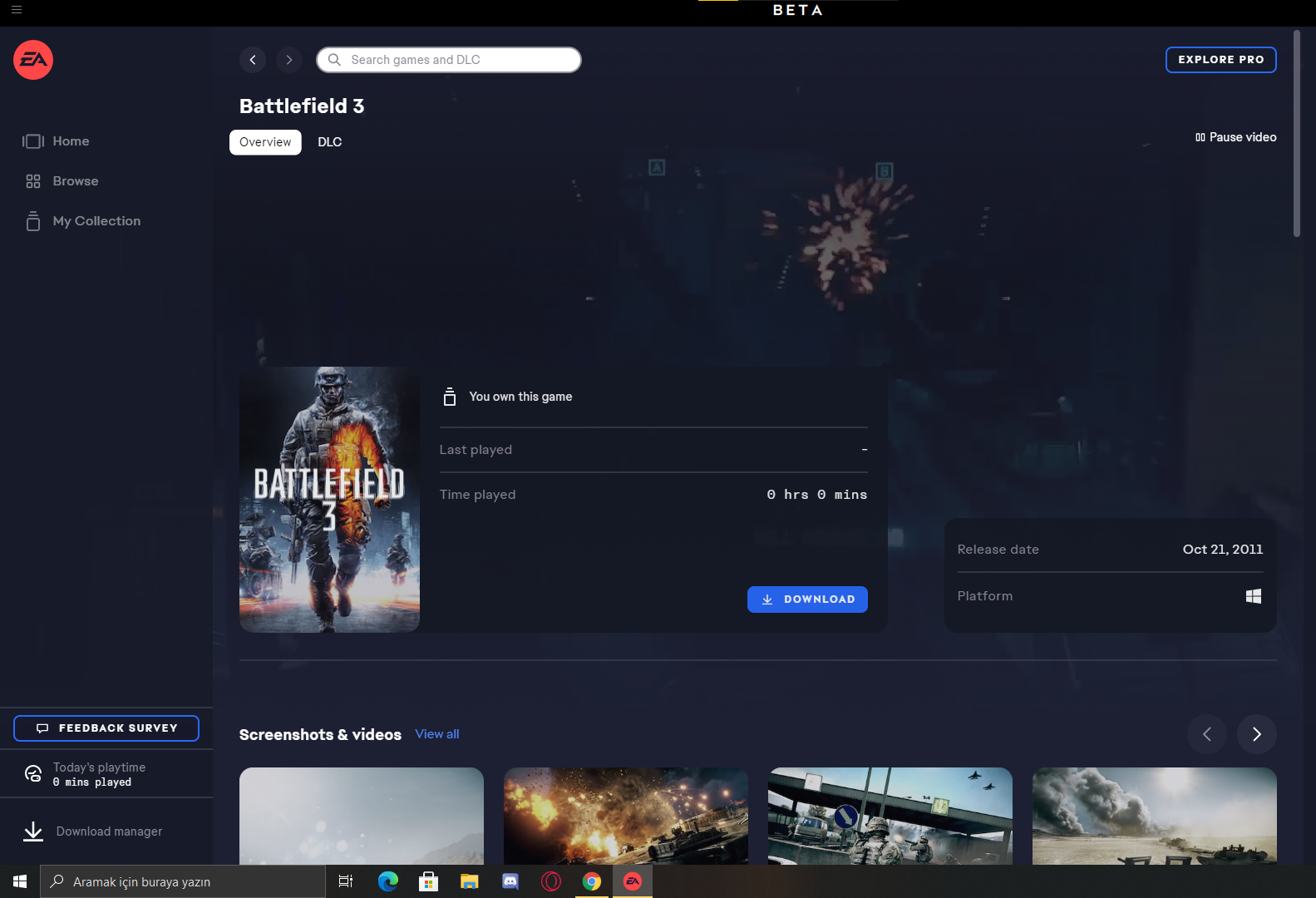Click View all screenshots and videos
1316x898 pixels.
click(437, 734)
